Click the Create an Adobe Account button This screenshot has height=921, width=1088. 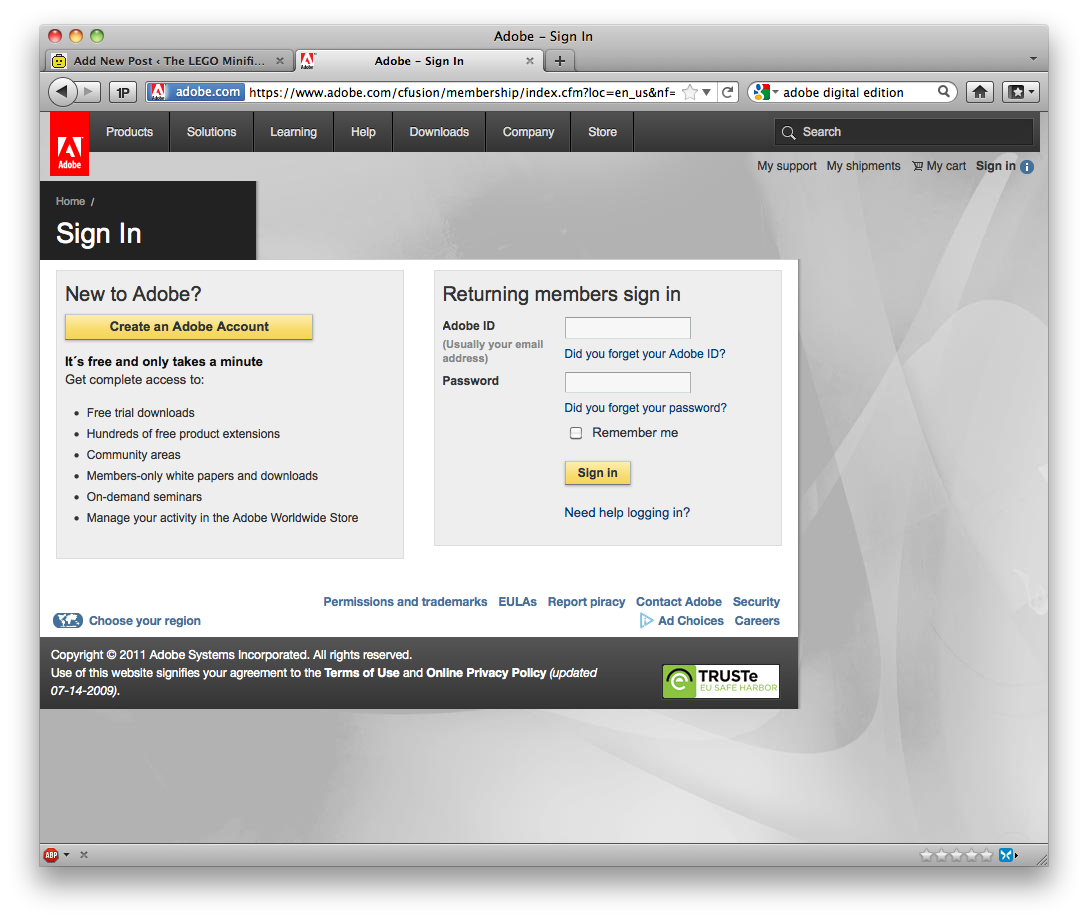click(189, 327)
